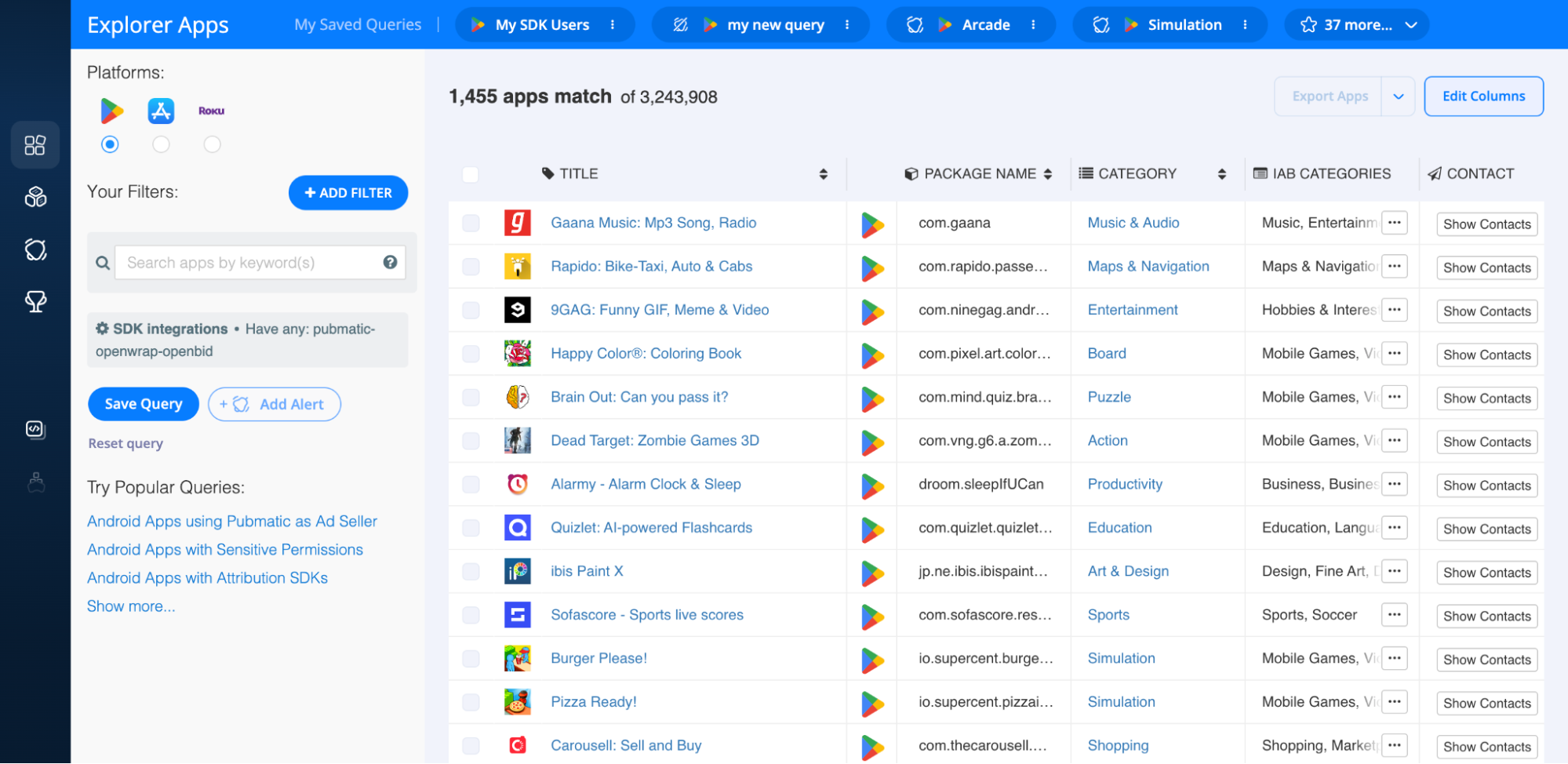Click the Export Apps button
Screen dimensions: 1568x764
coord(1329,96)
